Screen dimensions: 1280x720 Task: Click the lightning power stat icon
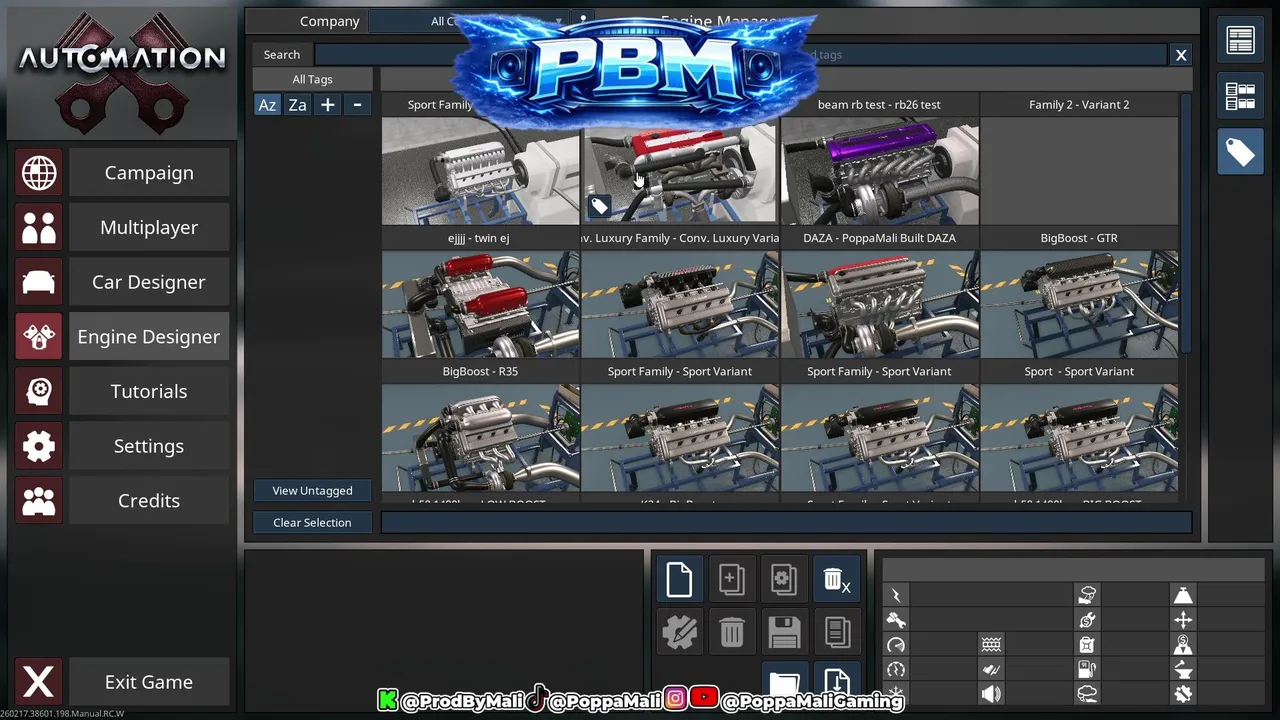point(896,596)
